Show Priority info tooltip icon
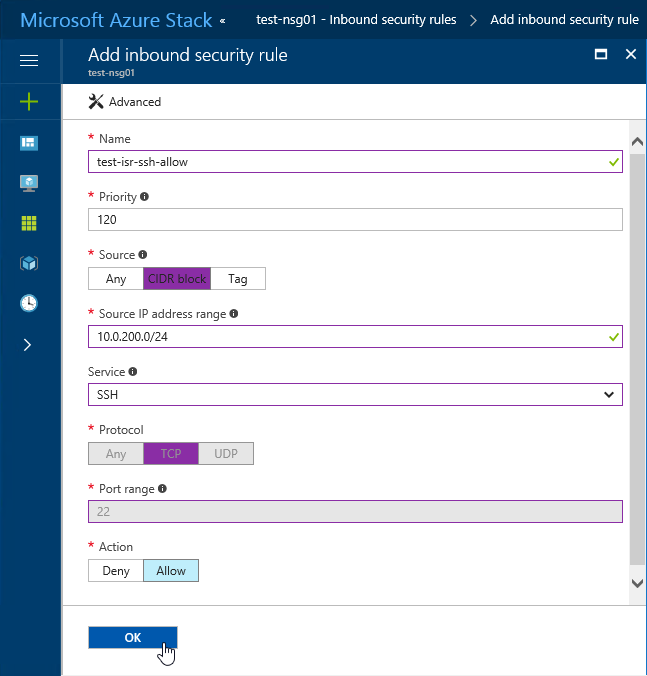The width and height of the screenshot is (647, 676). point(144,197)
